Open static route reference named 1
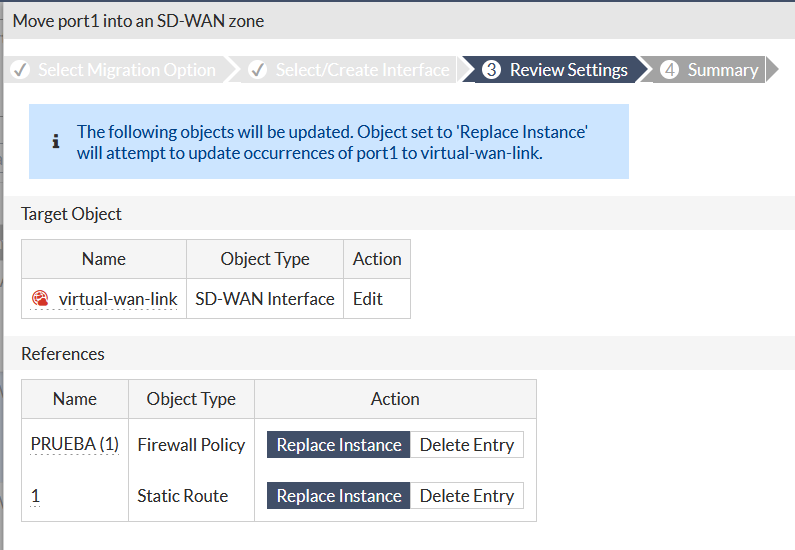The image size is (795, 550). tap(36, 496)
